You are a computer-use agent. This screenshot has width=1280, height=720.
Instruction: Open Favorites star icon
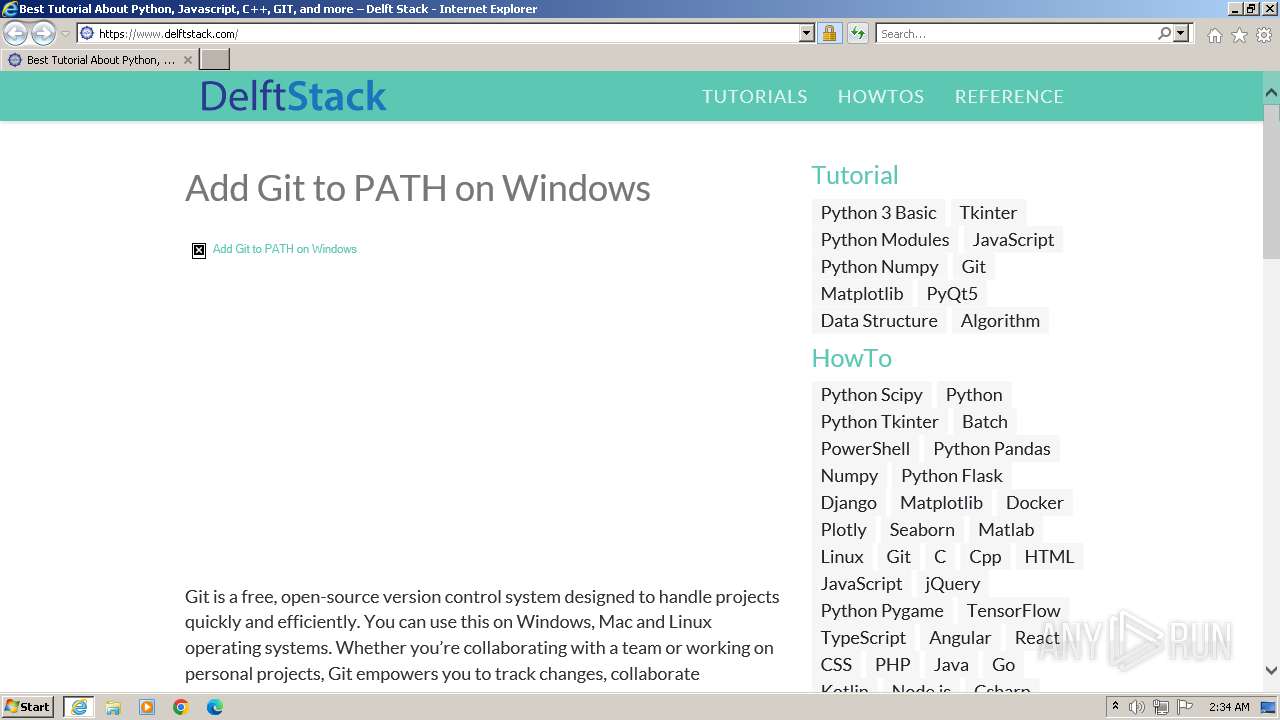click(x=1239, y=35)
